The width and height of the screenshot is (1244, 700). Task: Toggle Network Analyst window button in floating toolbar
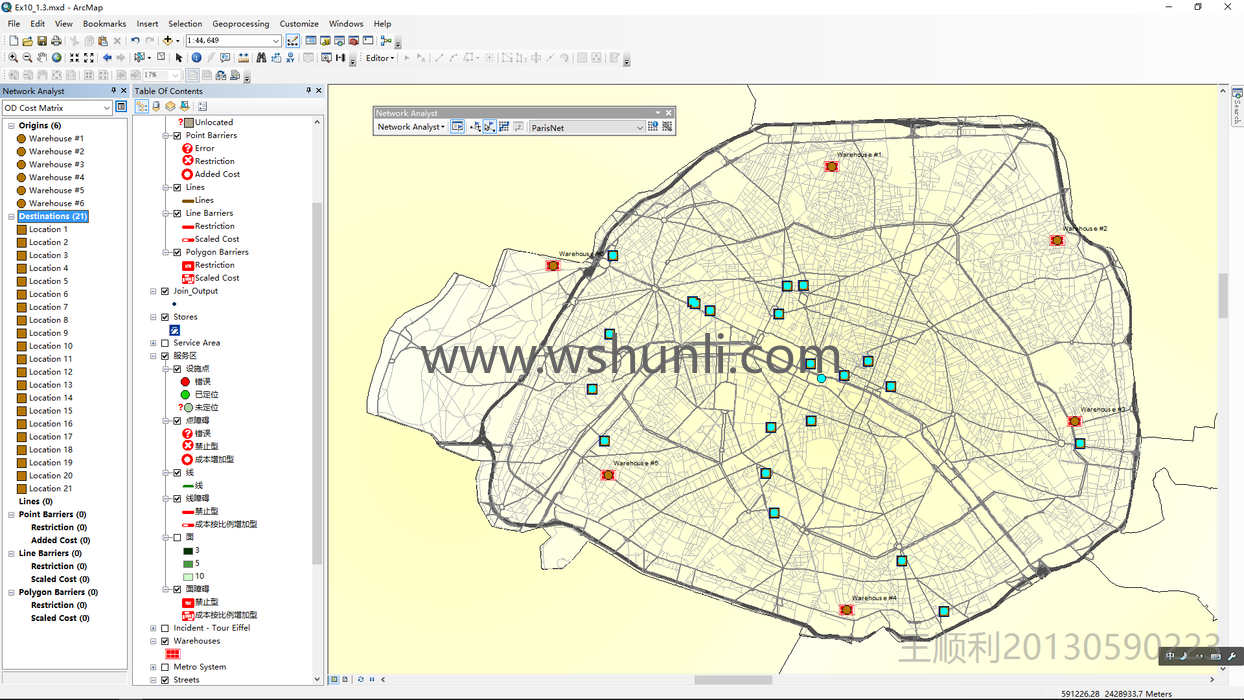coord(457,127)
